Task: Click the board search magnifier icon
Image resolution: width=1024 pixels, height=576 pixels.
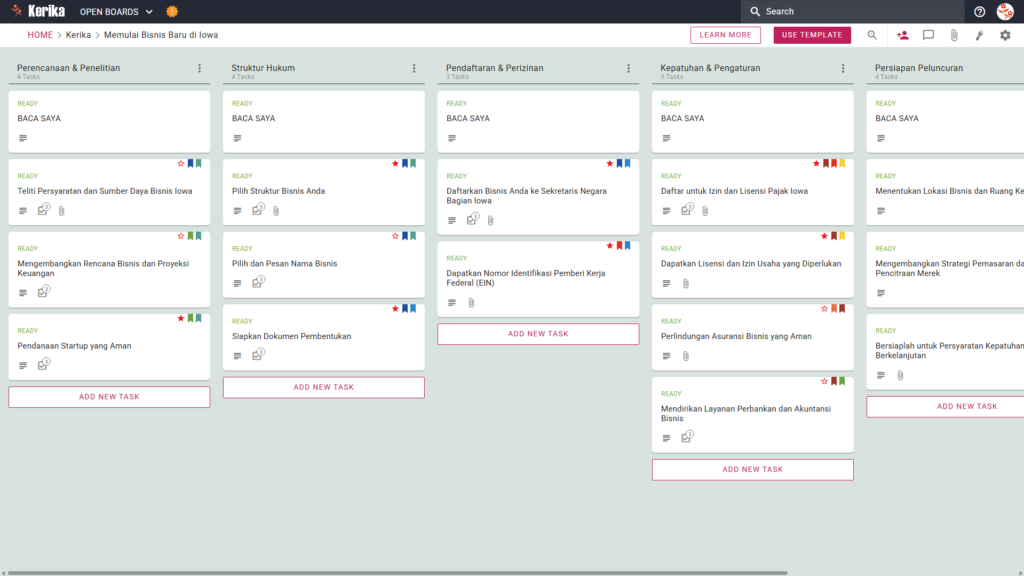Action: [872, 35]
